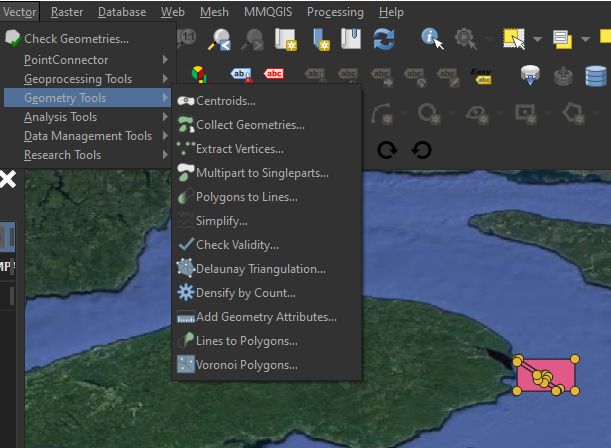The width and height of the screenshot is (611, 448).
Task: Click the greyed Add Ellipse icon
Action: tap(477, 115)
